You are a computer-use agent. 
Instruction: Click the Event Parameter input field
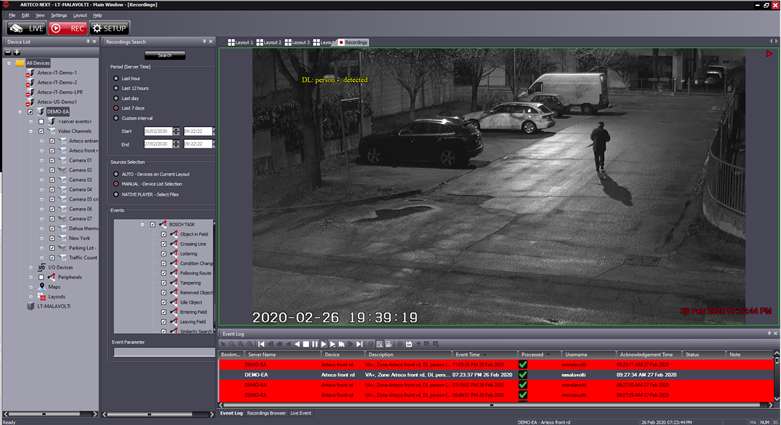(x=162, y=352)
